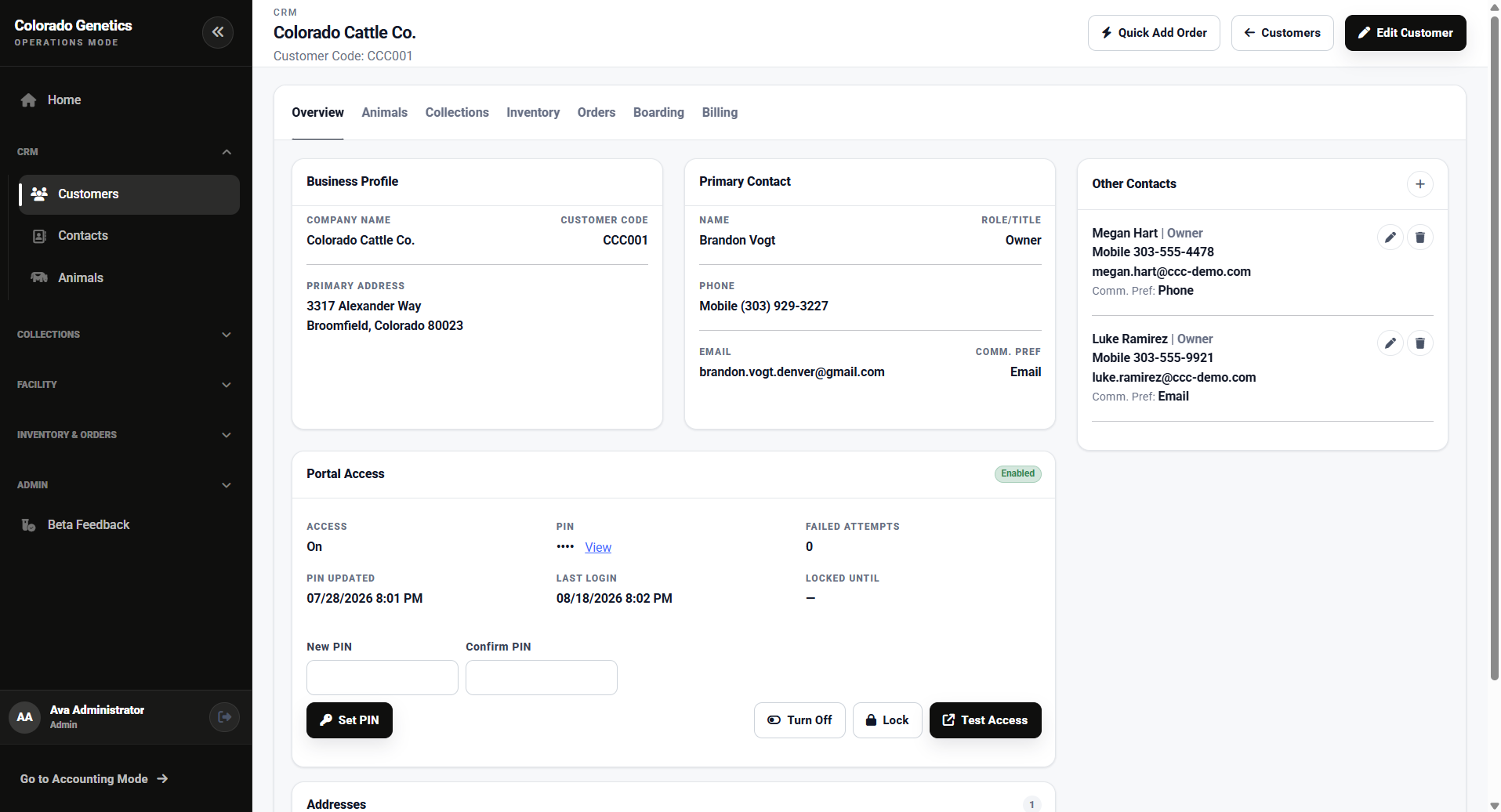Click Quick Add Order button

(x=1154, y=33)
